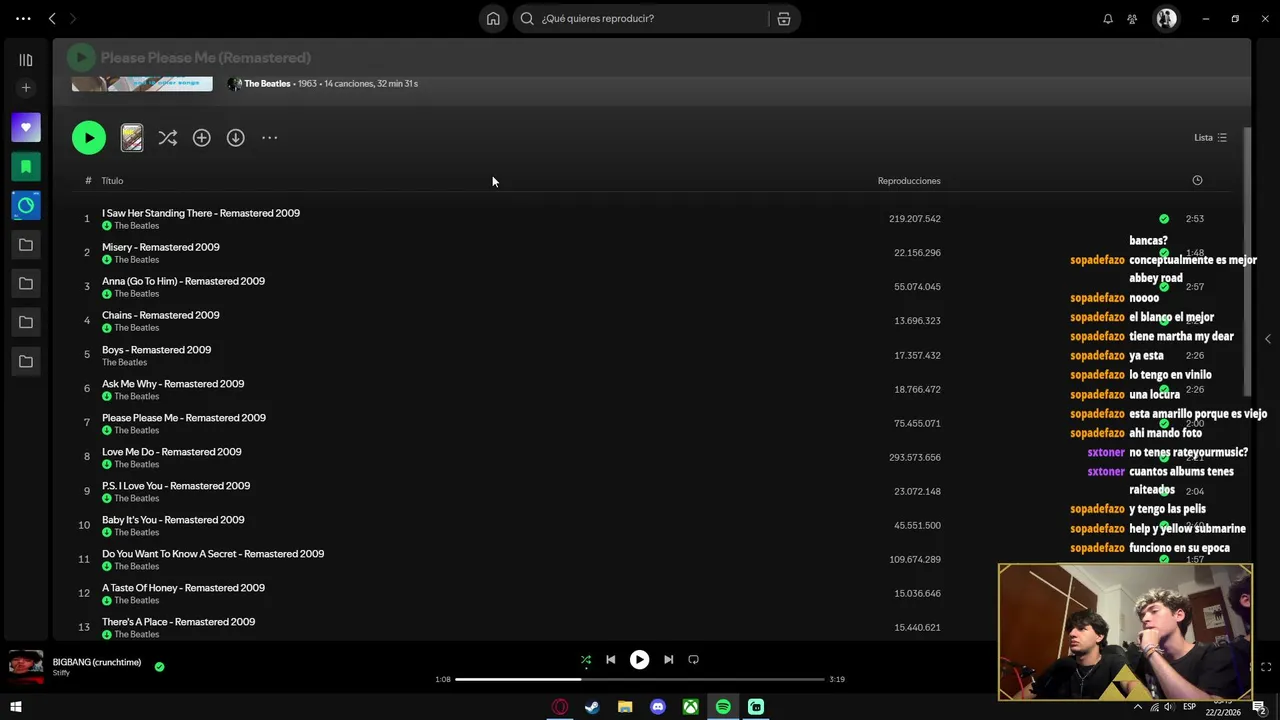Open the third sidebar folder
Image resolution: width=1280 pixels, height=720 pixels.
[x=26, y=322]
